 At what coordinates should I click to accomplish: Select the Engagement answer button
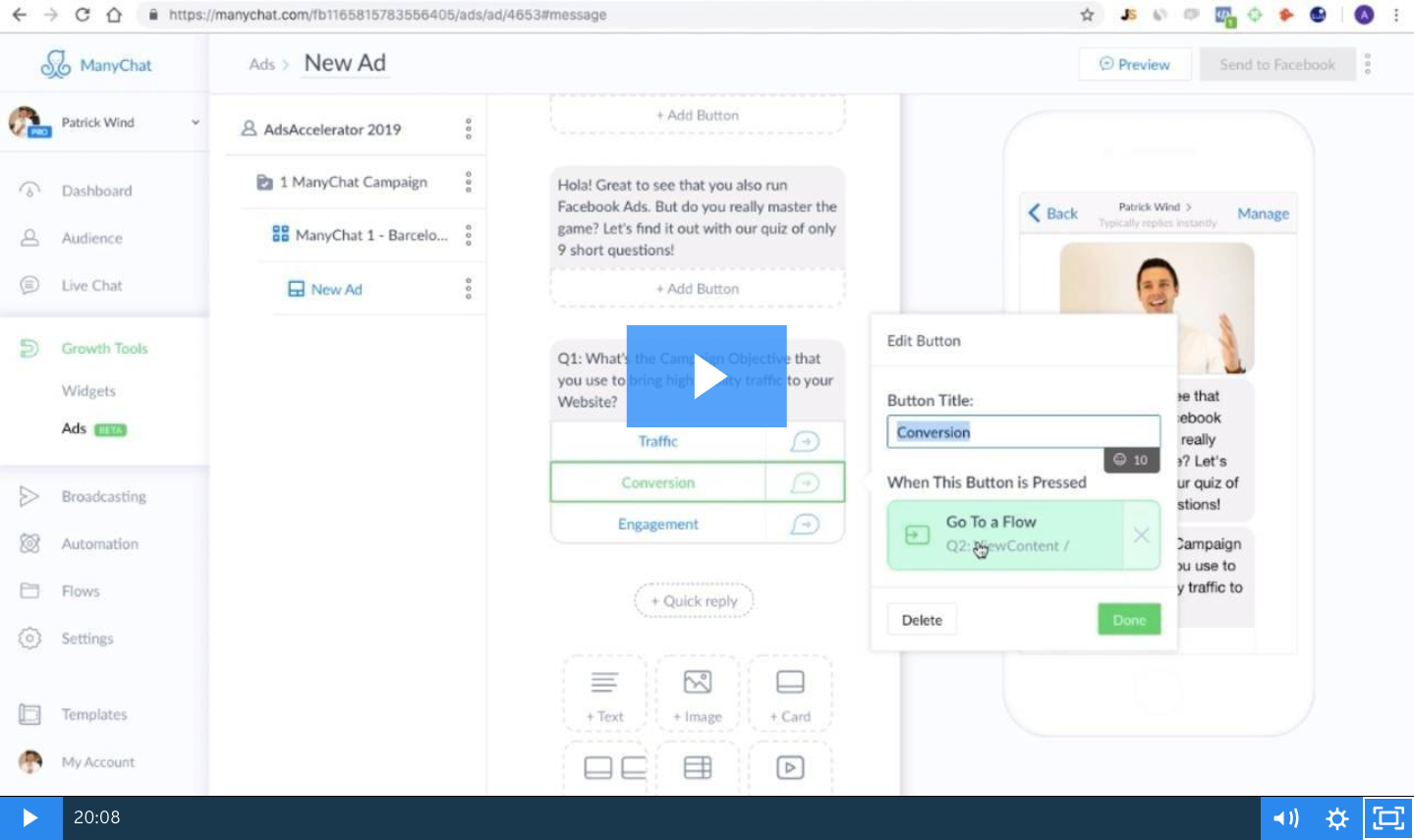point(658,524)
